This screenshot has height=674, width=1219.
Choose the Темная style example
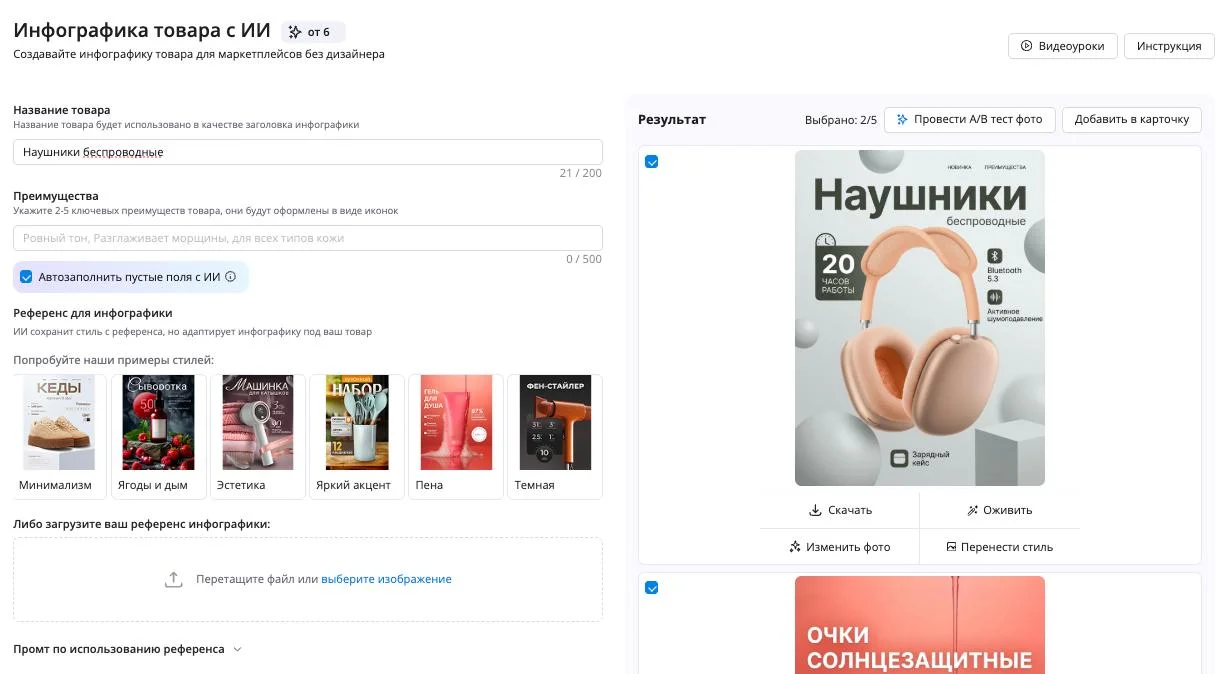pos(555,436)
